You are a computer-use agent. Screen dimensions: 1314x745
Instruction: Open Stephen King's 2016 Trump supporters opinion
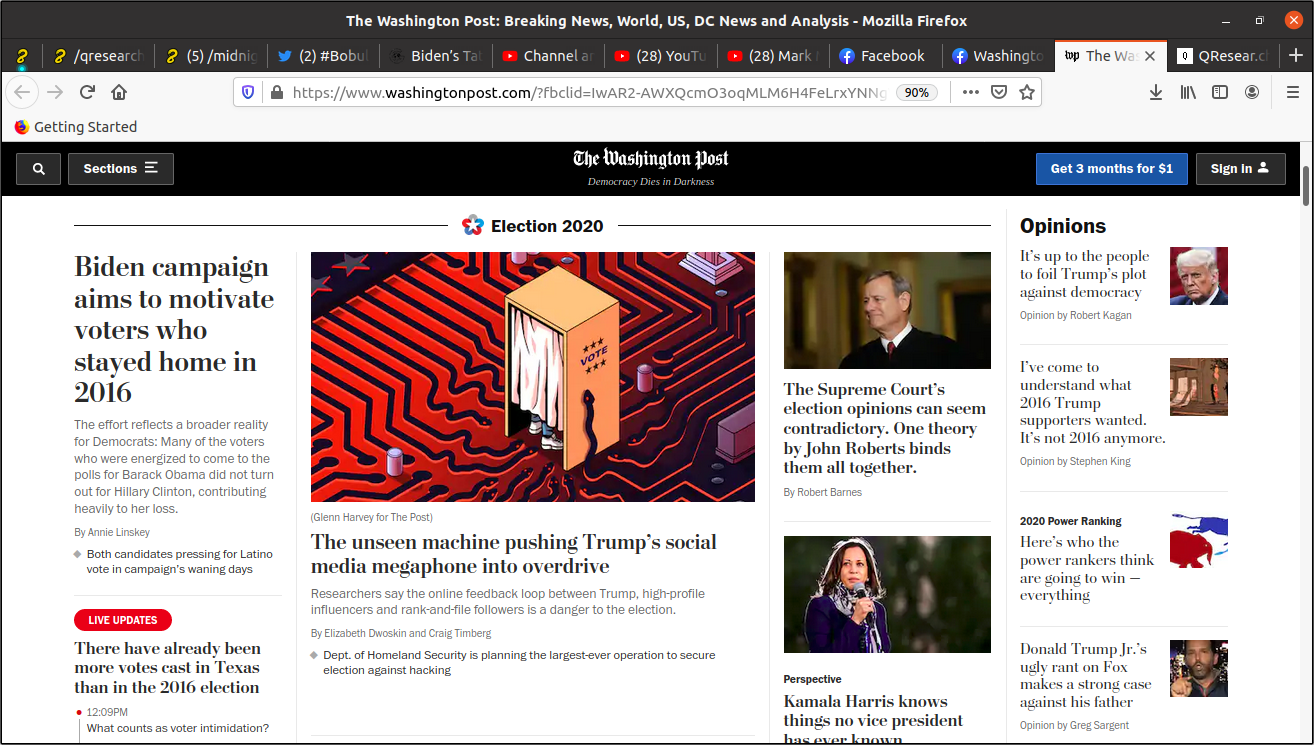point(1093,402)
